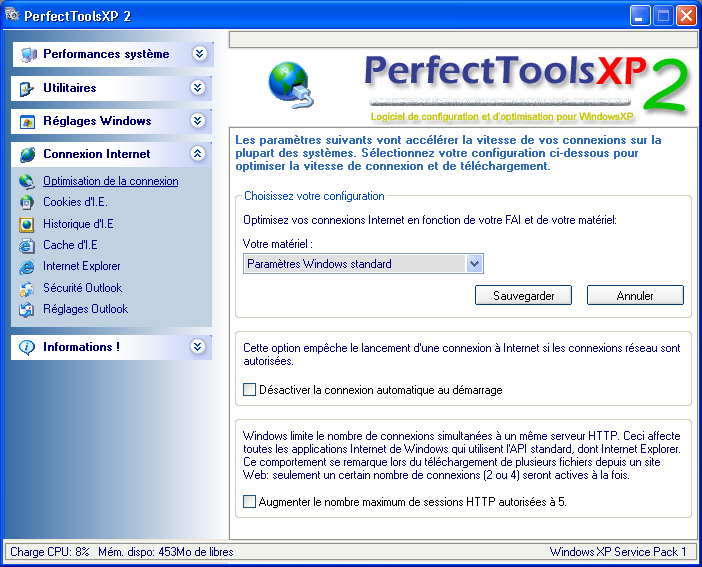Viewport: 702px width, 567px height.
Task: Open the Sécurité Outlook link
Action: coord(82,288)
